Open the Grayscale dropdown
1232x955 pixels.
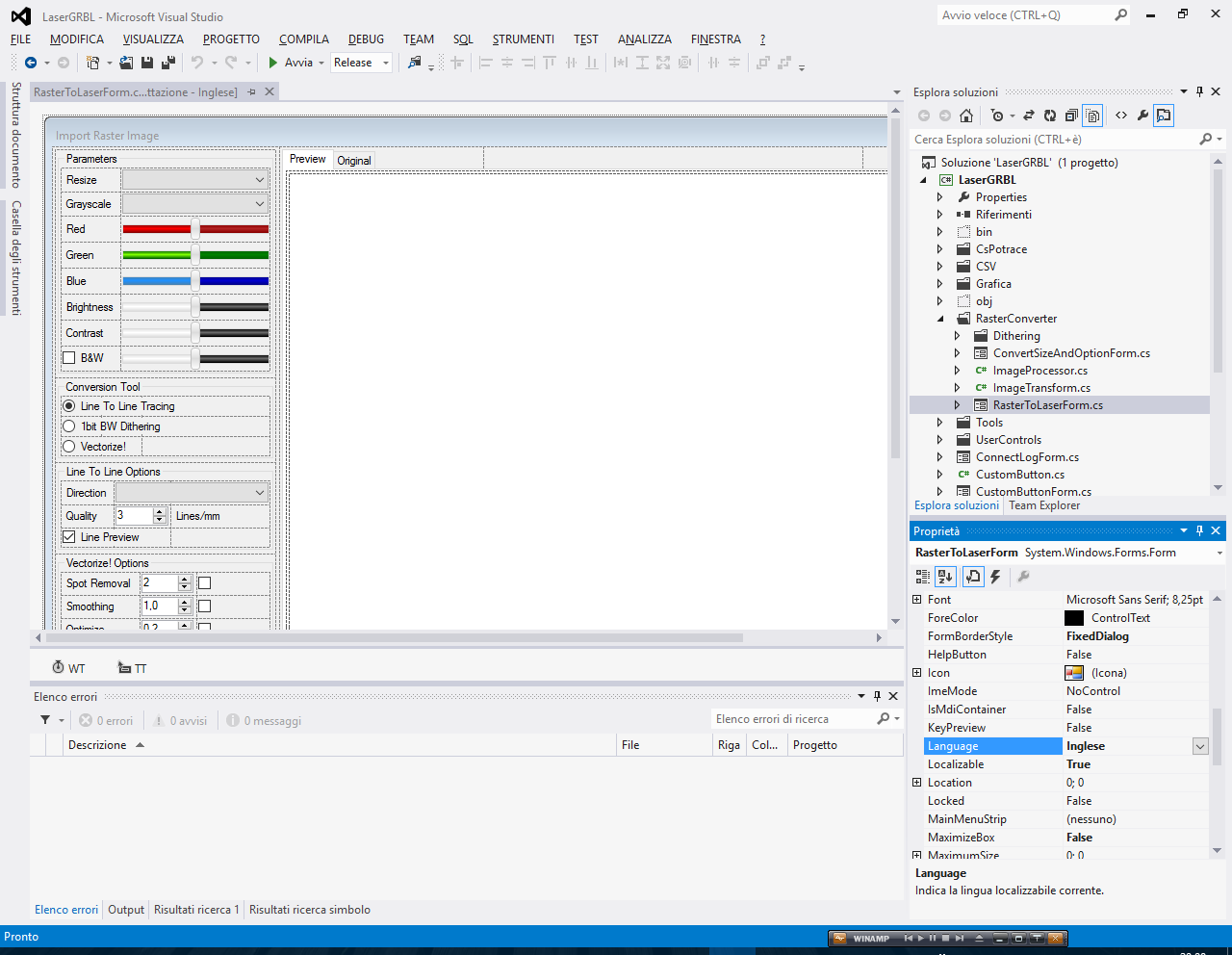(x=194, y=204)
